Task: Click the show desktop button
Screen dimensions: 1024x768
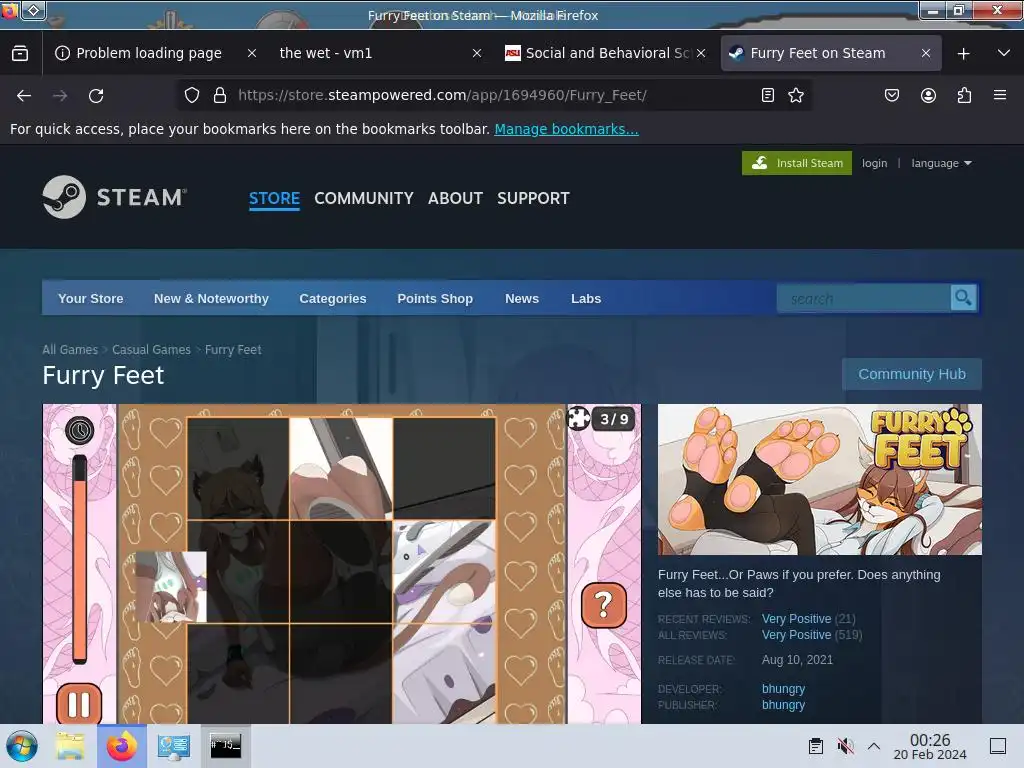Action: click(x=998, y=746)
